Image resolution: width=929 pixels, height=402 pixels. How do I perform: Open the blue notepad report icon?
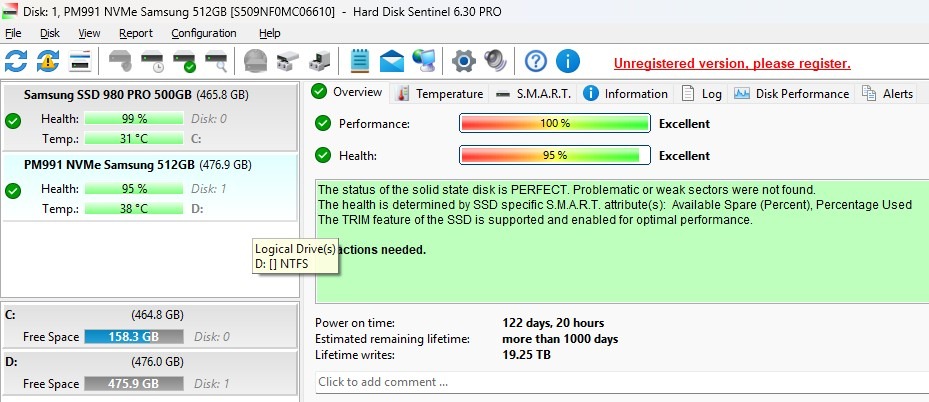point(360,61)
